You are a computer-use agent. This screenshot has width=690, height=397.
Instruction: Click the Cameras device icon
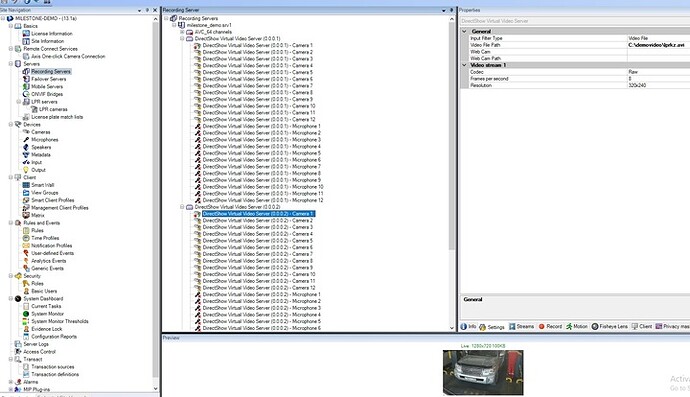click(x=26, y=132)
